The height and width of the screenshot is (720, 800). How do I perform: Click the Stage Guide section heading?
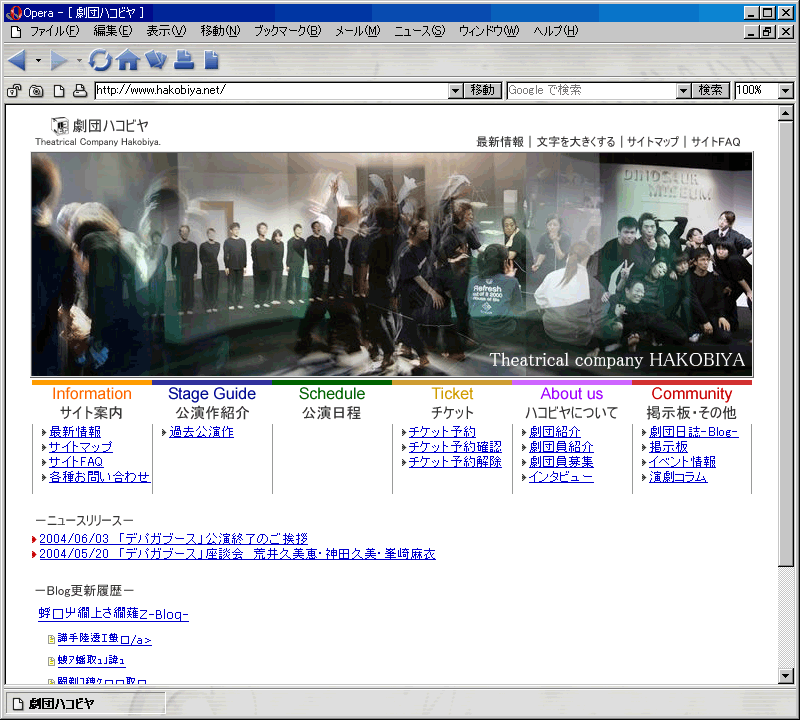coord(212,393)
